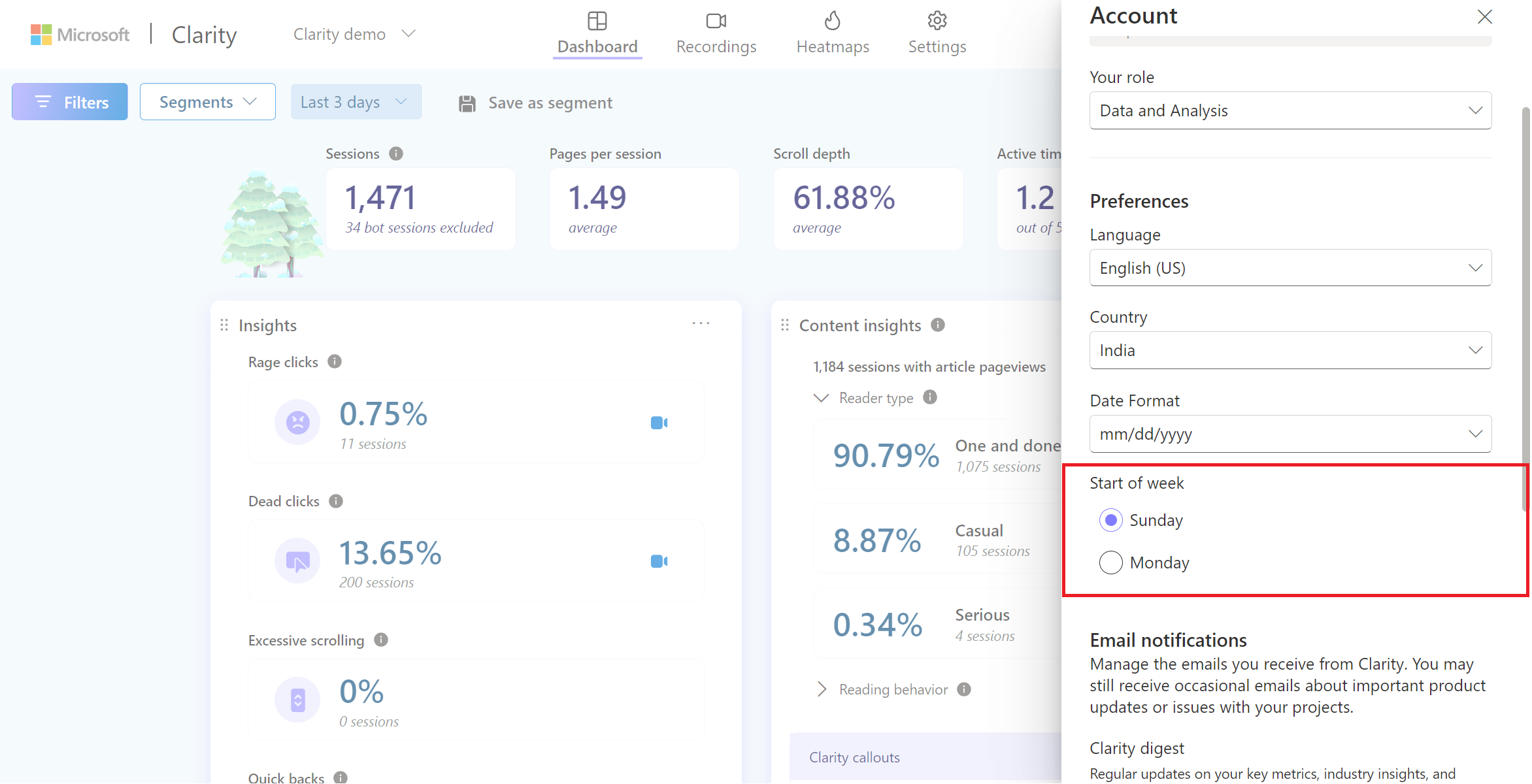This screenshot has width=1532, height=784.
Task: Expand the Clarity demo project dropdown
Action: pos(354,34)
